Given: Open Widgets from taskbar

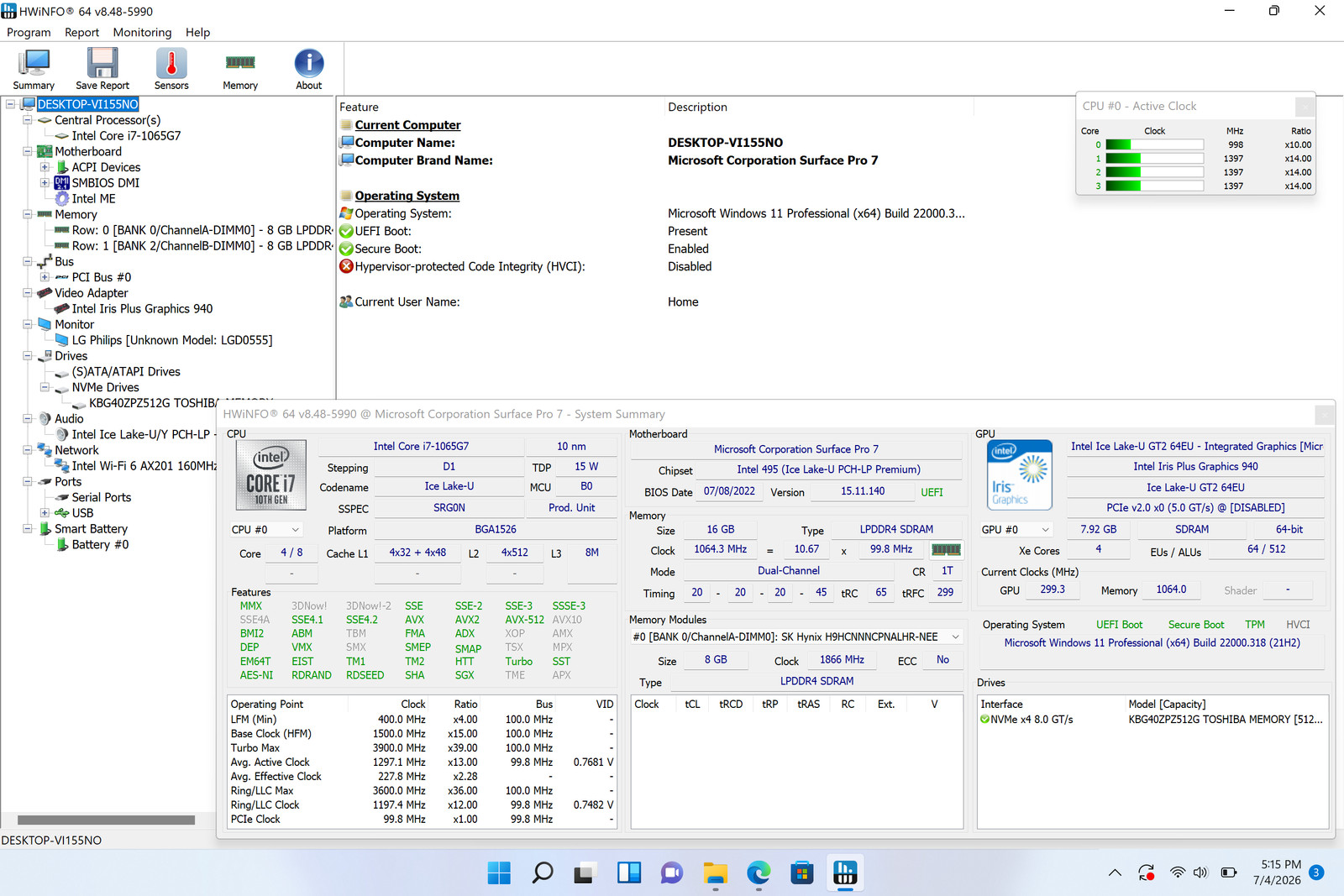Looking at the screenshot, I should click(629, 873).
